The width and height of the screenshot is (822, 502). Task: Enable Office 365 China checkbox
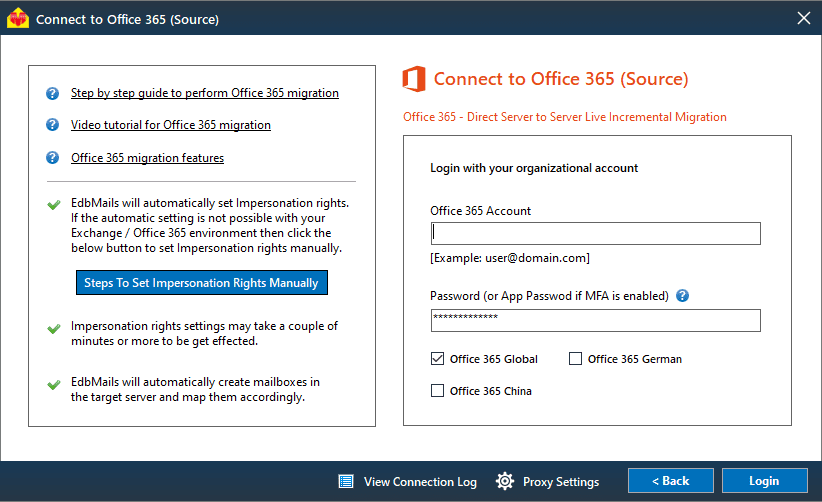click(437, 391)
